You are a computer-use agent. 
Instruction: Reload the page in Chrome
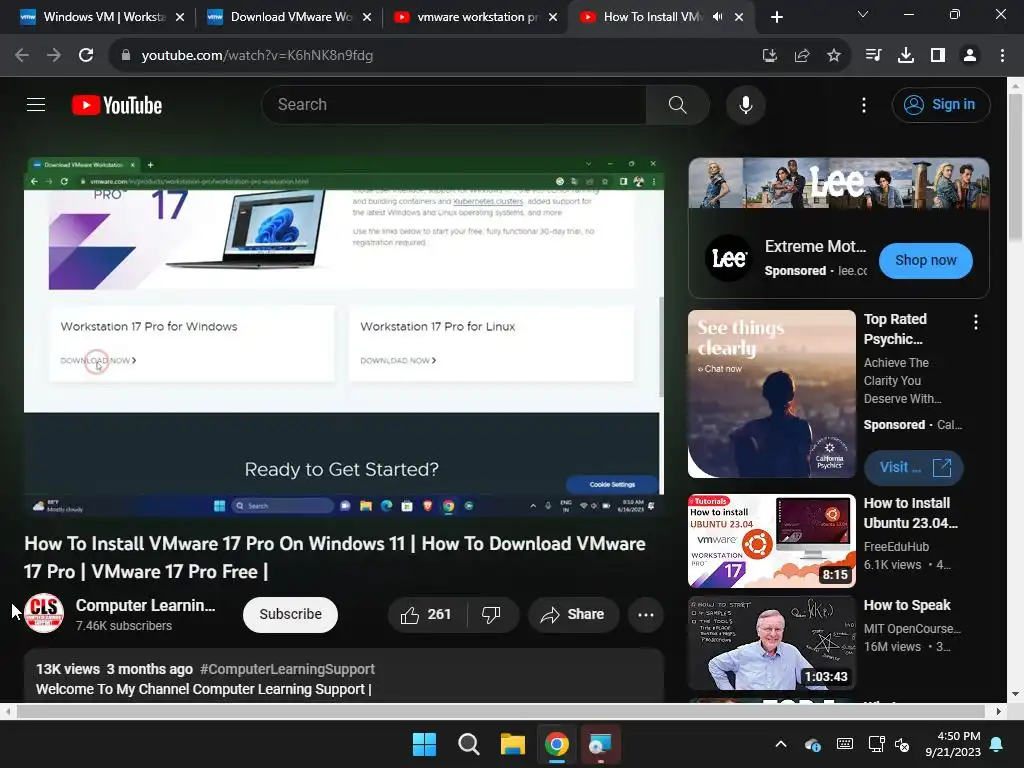(86, 56)
